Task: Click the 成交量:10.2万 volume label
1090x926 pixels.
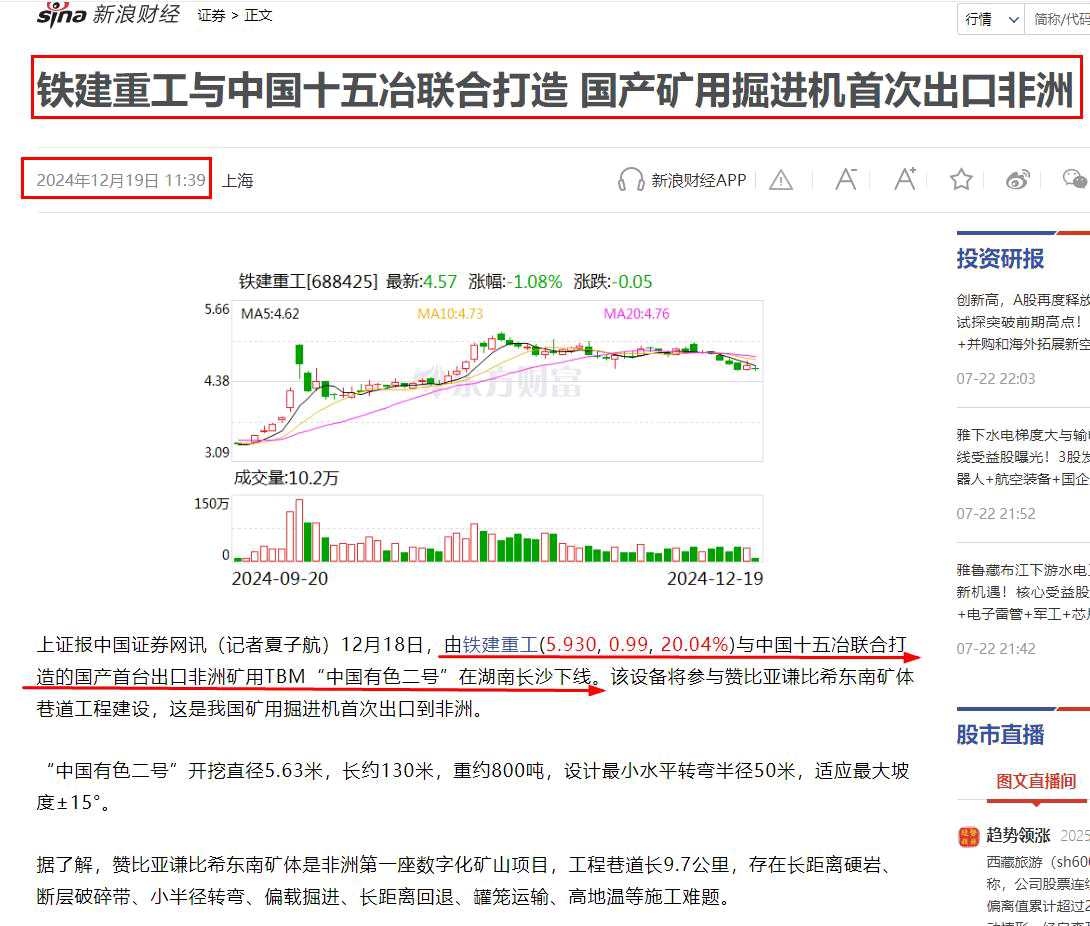Action: [286, 478]
